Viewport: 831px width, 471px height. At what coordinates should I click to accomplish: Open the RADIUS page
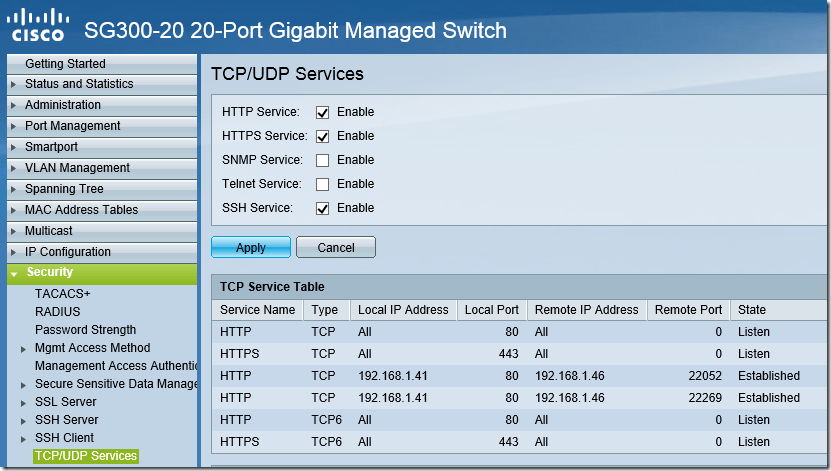[58, 312]
